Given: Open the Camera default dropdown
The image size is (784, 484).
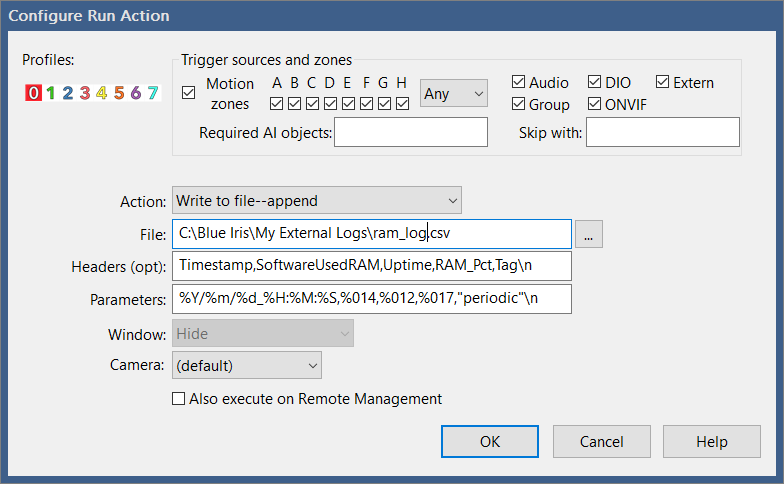Looking at the screenshot, I should point(247,366).
